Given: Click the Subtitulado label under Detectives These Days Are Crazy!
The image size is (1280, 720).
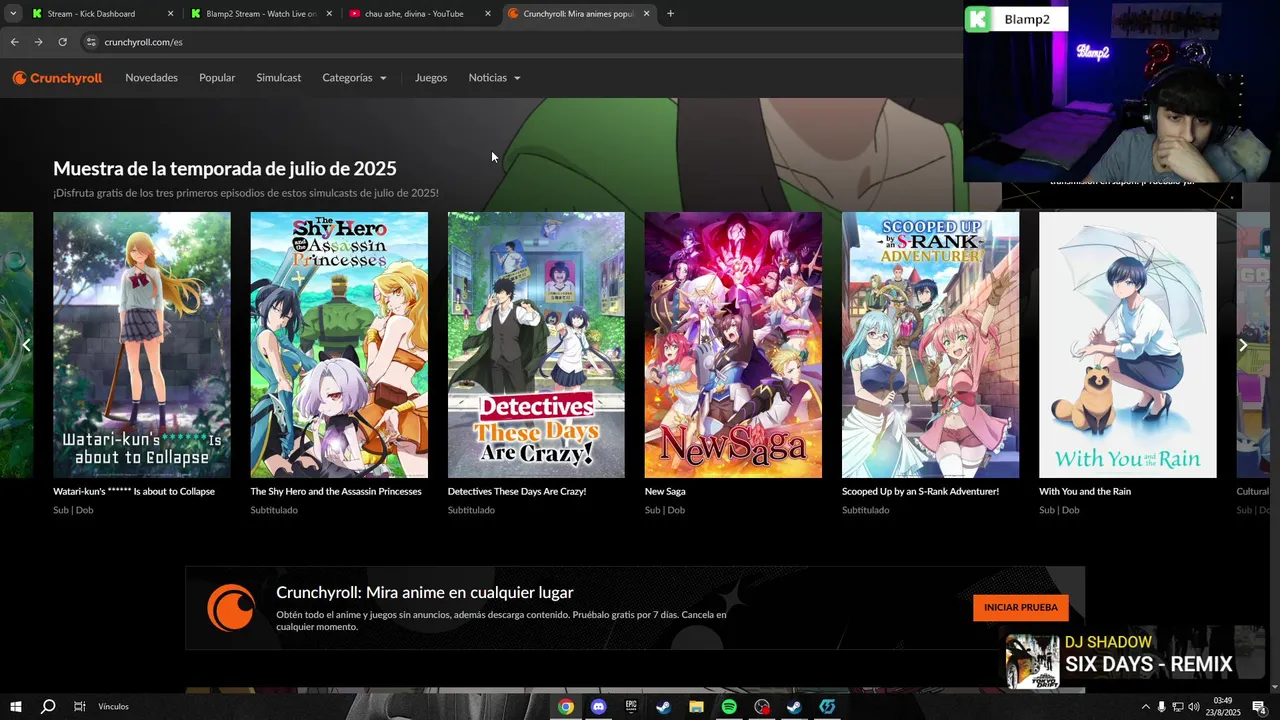Looking at the screenshot, I should point(472,510).
